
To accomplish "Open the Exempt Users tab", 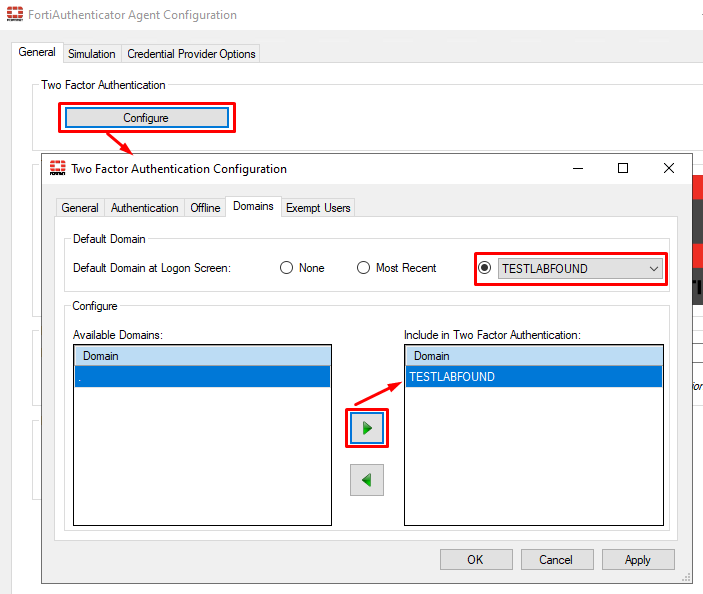I will (x=318, y=208).
